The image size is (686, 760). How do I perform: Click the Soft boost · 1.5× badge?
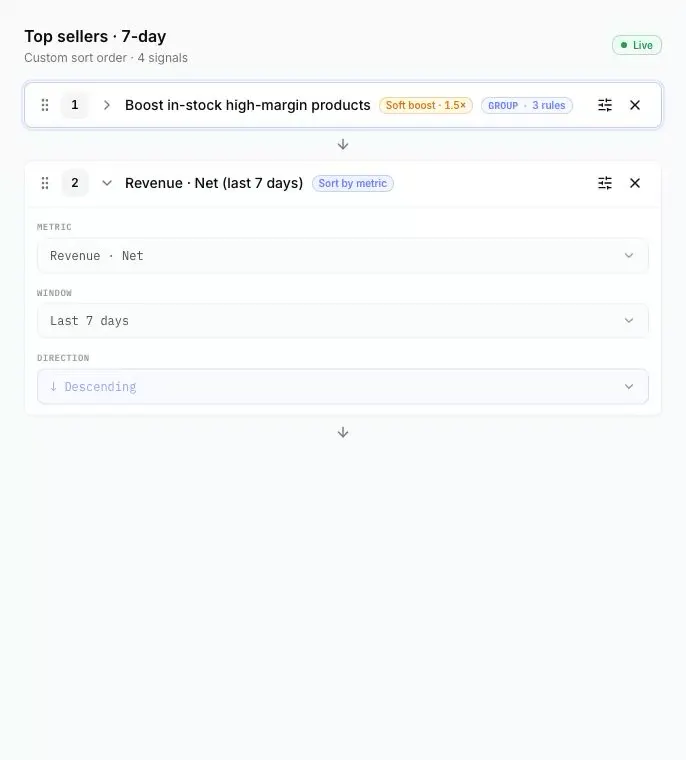click(426, 106)
